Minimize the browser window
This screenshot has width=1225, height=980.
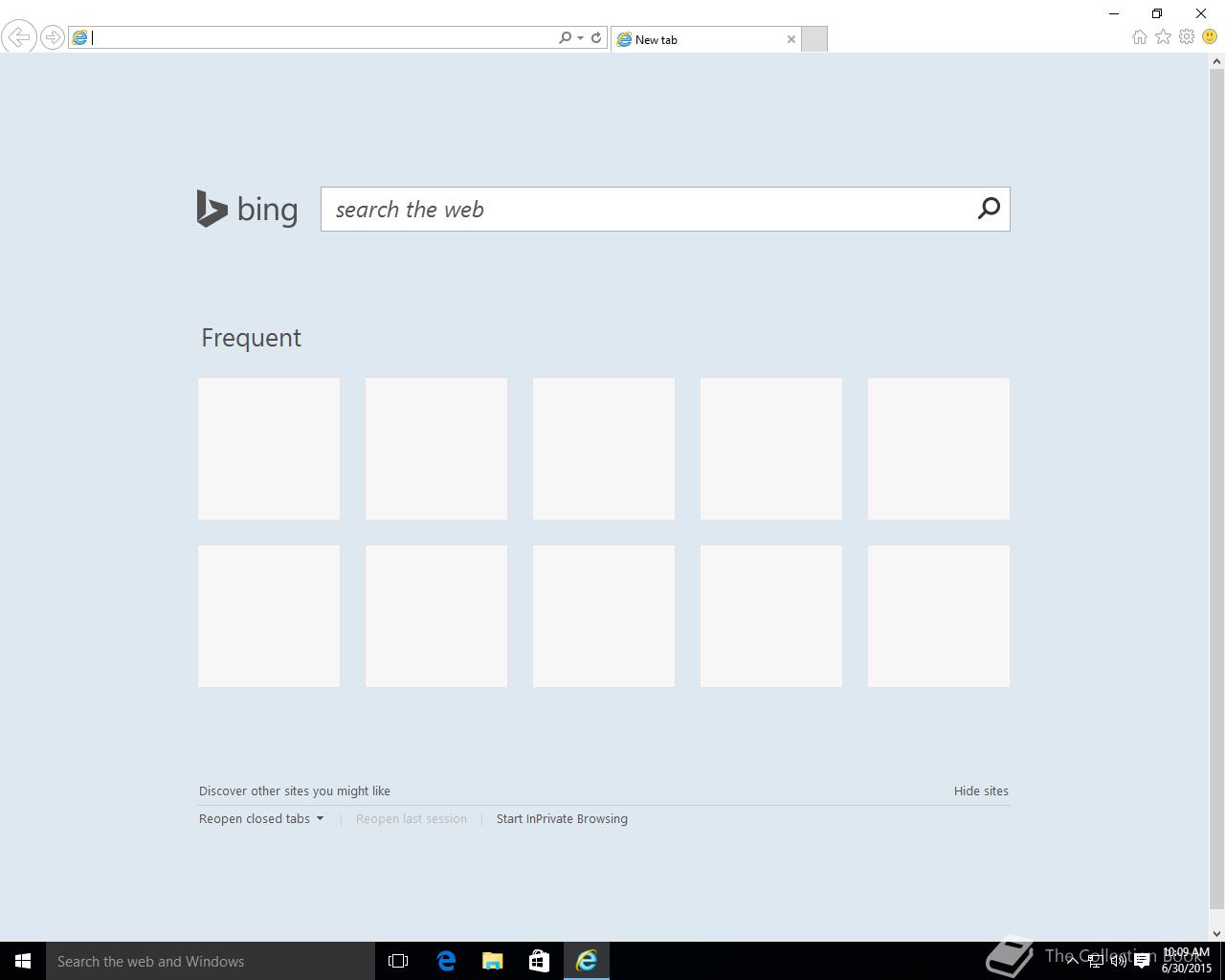tap(1114, 13)
